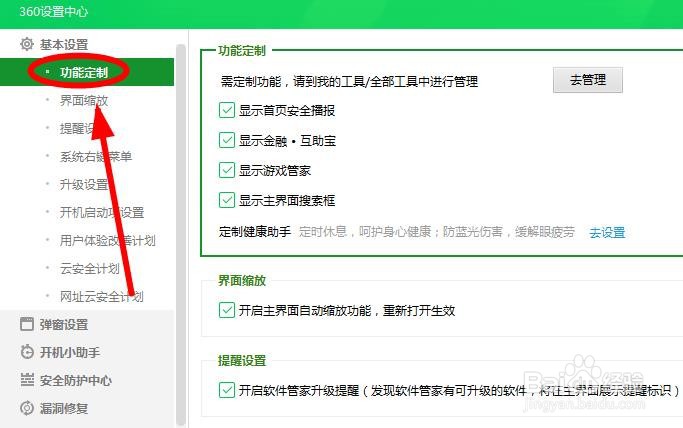This screenshot has width=683, height=428.
Task: Open the 提醒设置 sidebar entry
Action: click(84, 128)
